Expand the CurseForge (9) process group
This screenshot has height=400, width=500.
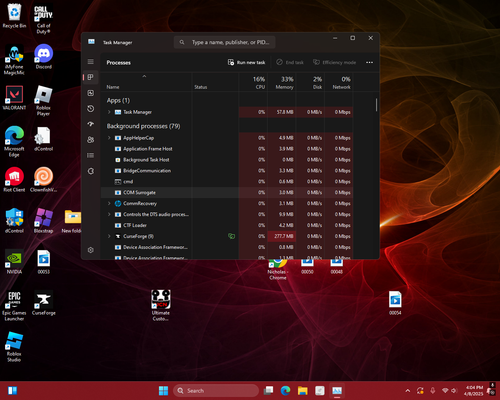[x=109, y=236]
